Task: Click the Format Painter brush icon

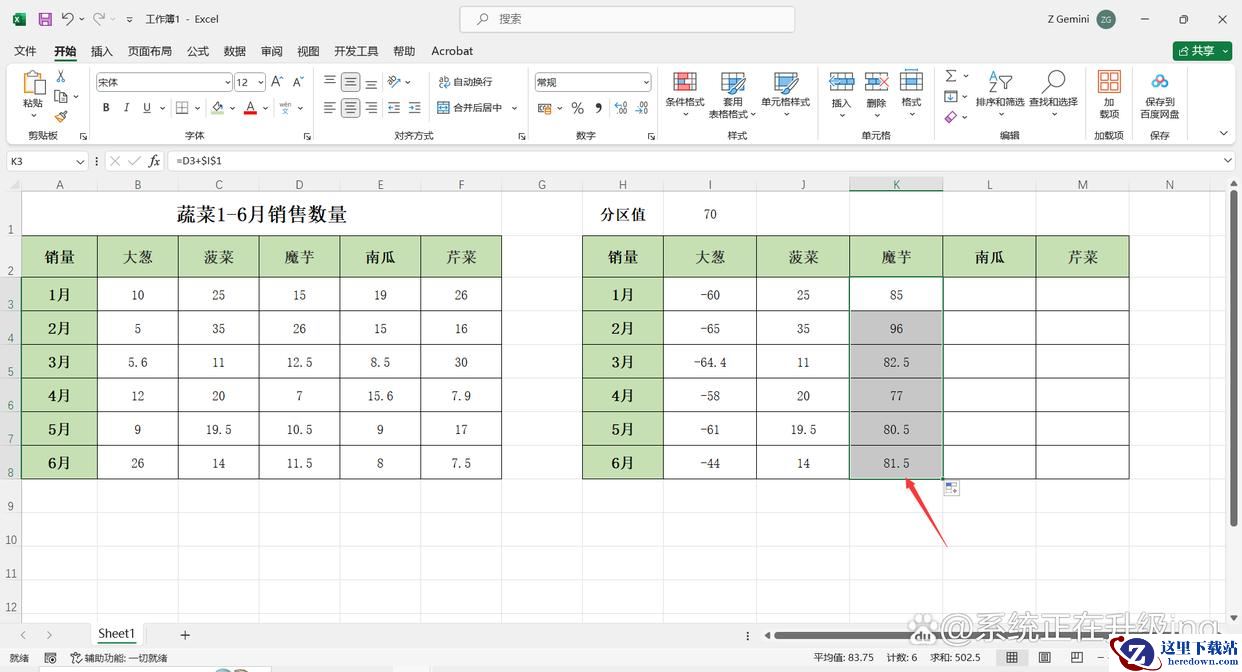Action: click(x=61, y=117)
